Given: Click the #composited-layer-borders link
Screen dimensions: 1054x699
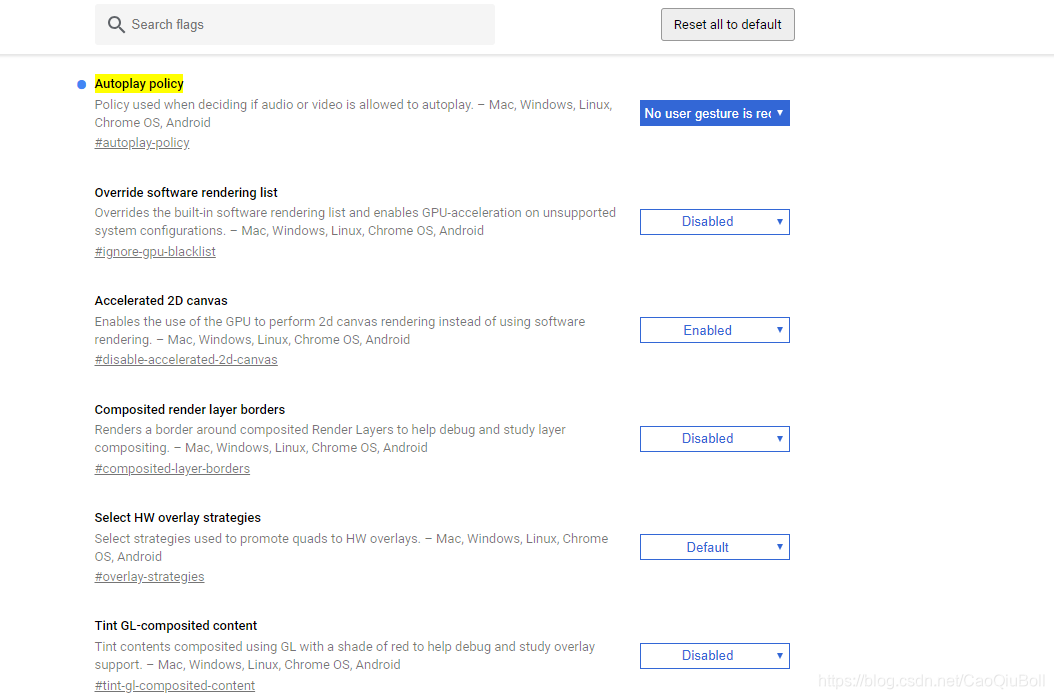Looking at the screenshot, I should [172, 468].
